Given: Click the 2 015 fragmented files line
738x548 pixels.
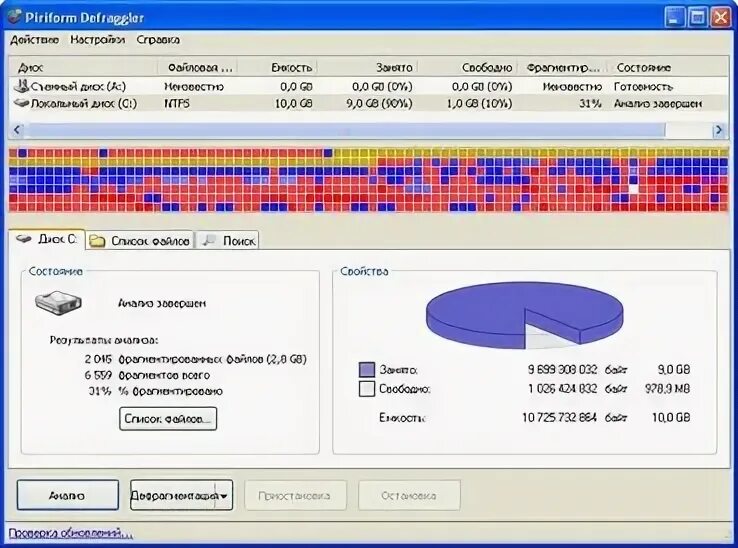Looking at the screenshot, I should pyautogui.click(x=195, y=359).
